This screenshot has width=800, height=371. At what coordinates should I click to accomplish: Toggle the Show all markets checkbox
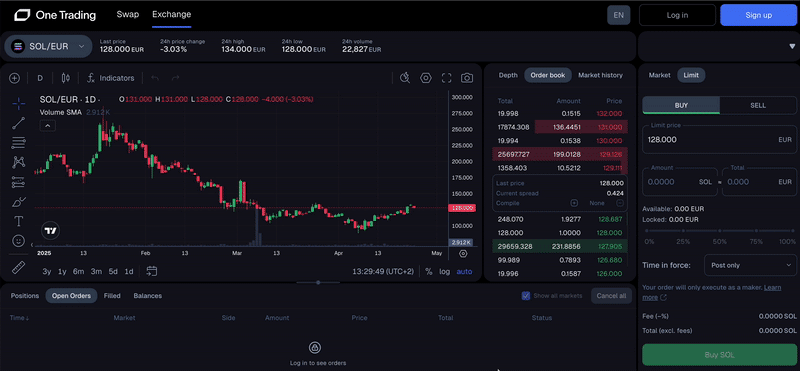click(526, 295)
